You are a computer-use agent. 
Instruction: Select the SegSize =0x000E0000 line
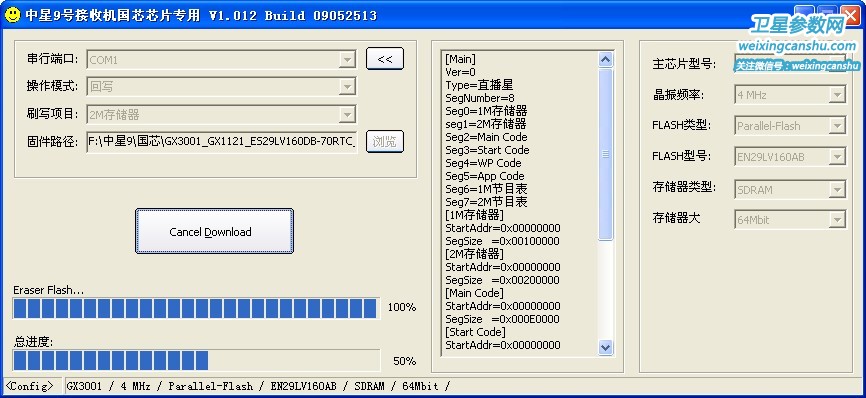click(x=502, y=319)
